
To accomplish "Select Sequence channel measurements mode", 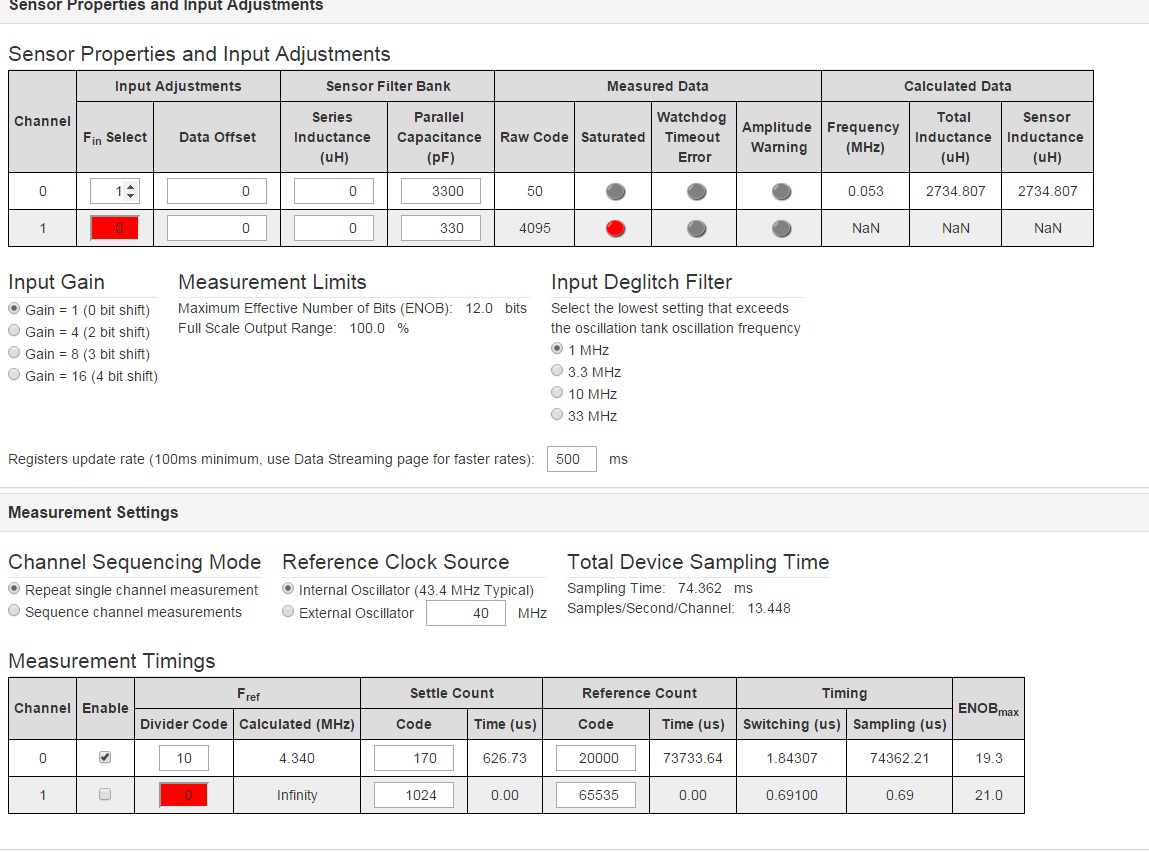I will tap(14, 611).
